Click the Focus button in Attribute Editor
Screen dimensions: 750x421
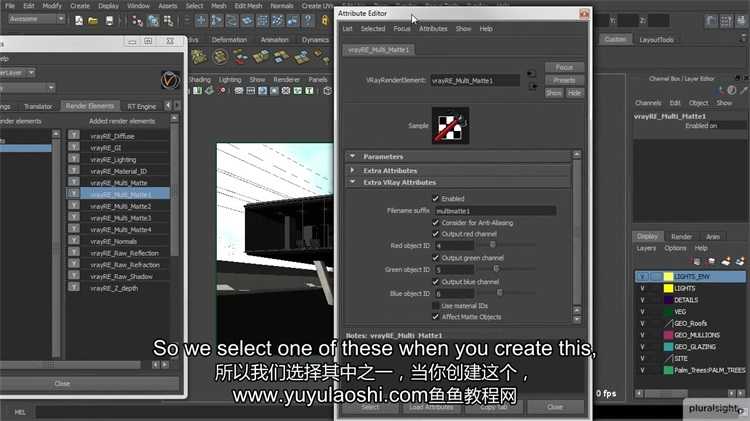pos(564,67)
